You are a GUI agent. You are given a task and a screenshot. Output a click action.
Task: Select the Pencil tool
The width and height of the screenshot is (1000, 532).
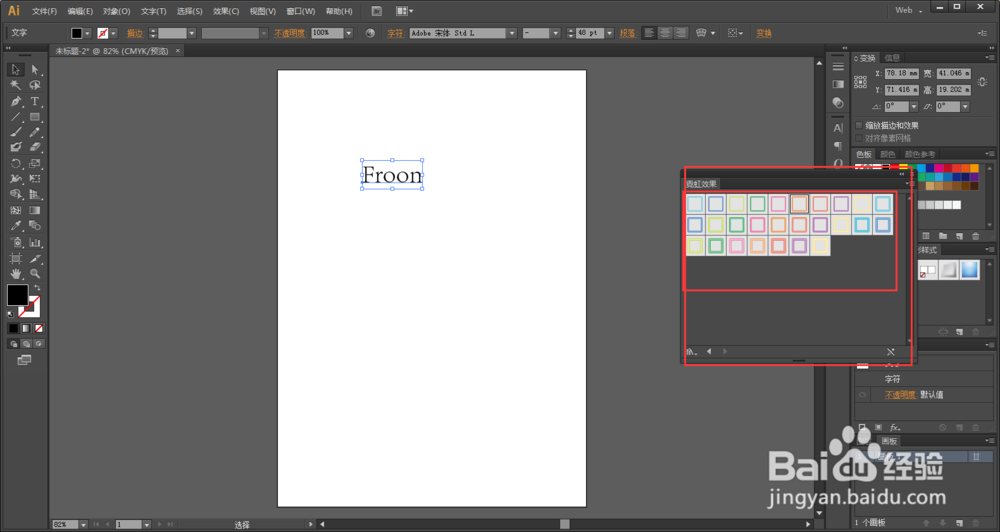[35, 132]
